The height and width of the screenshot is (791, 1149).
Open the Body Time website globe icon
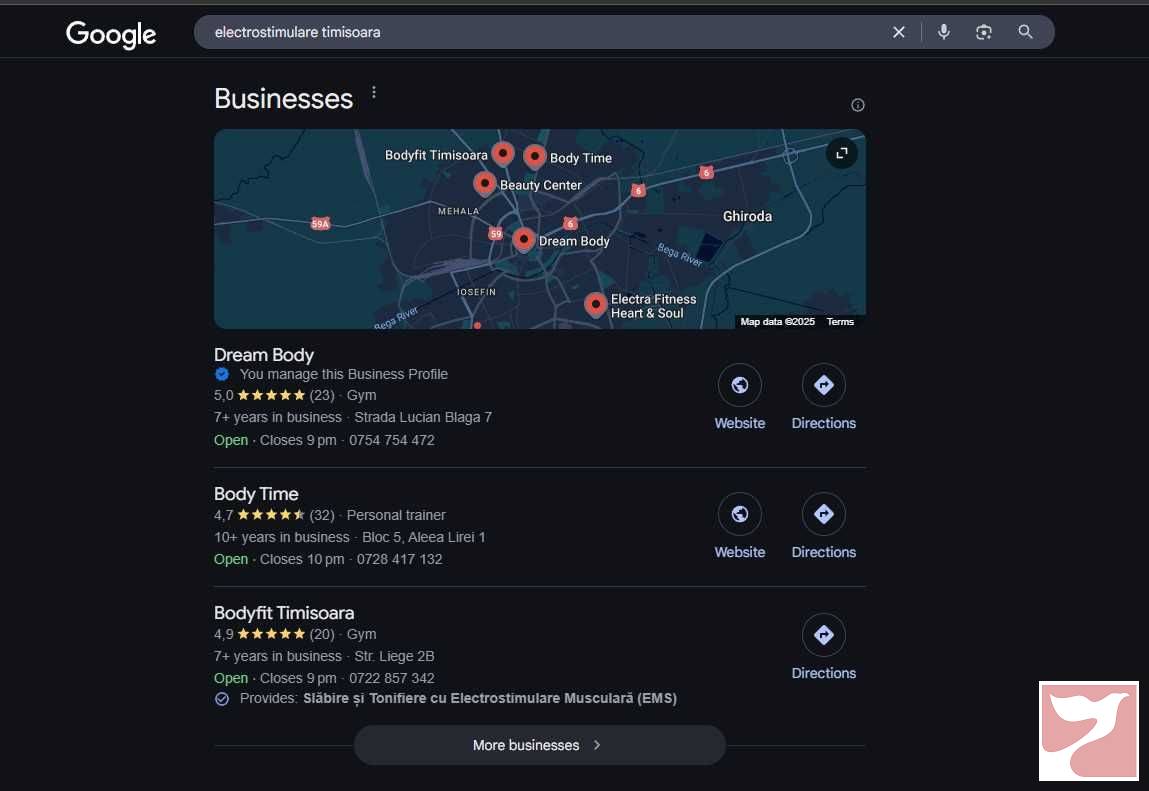point(739,514)
